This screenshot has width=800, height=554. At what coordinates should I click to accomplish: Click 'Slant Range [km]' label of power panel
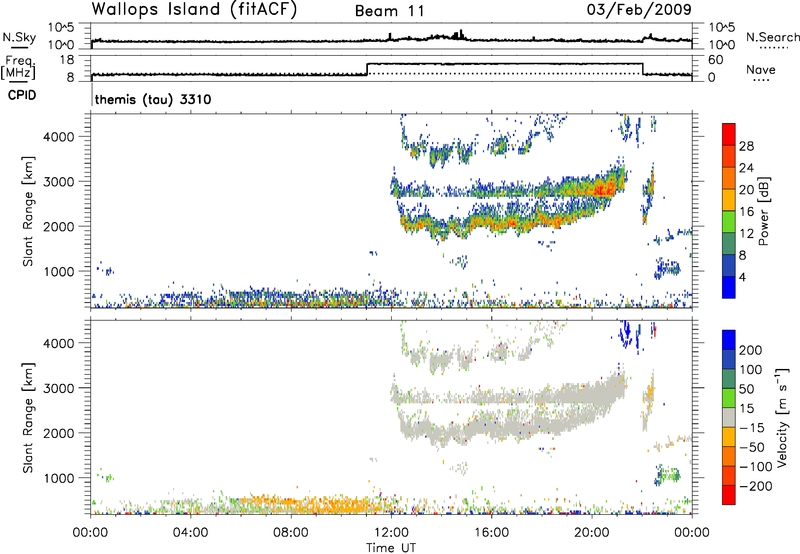(28, 211)
